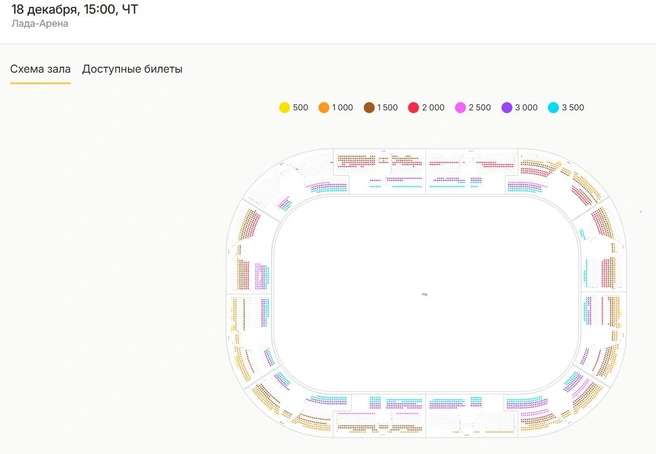Choose the red 2 000 price dot
The height and width of the screenshot is (454, 656).
point(413,108)
